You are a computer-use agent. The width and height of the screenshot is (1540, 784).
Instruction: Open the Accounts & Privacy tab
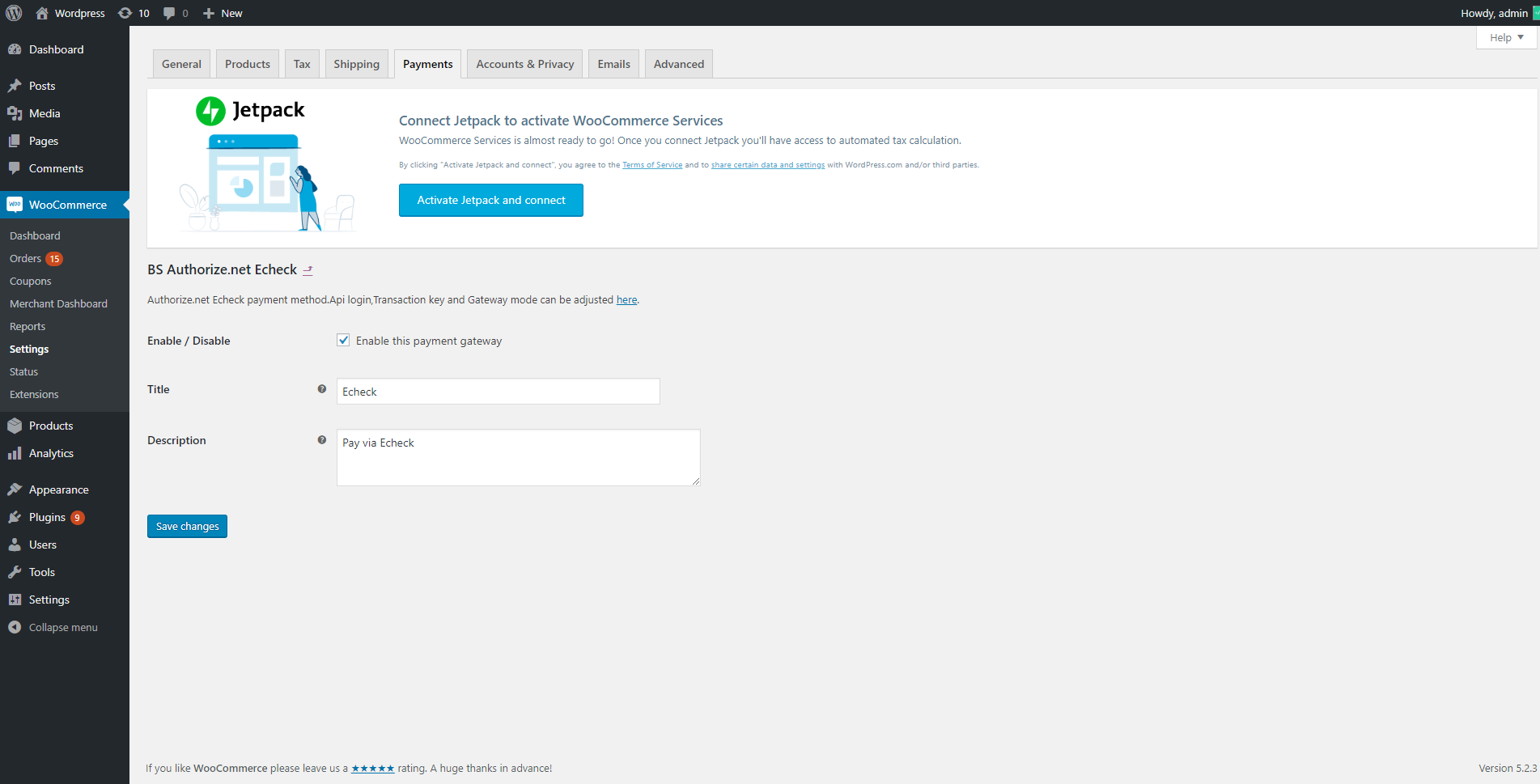[524, 64]
